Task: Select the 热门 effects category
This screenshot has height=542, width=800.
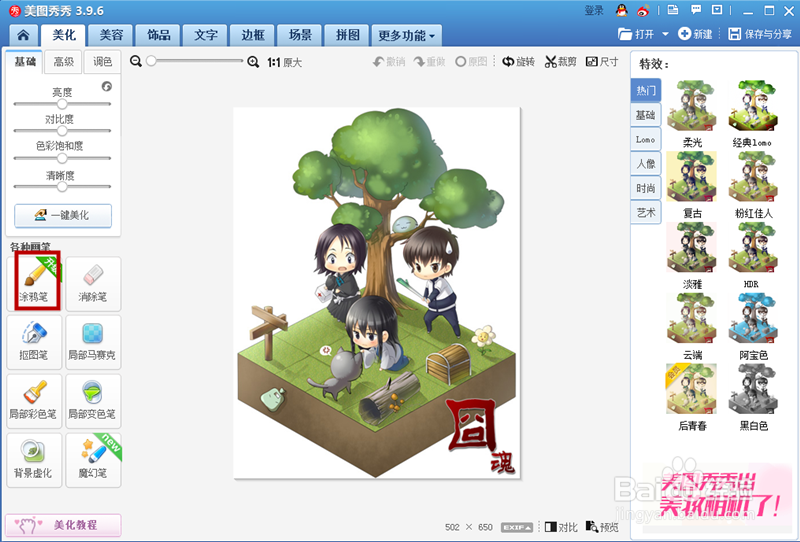Action: point(646,90)
